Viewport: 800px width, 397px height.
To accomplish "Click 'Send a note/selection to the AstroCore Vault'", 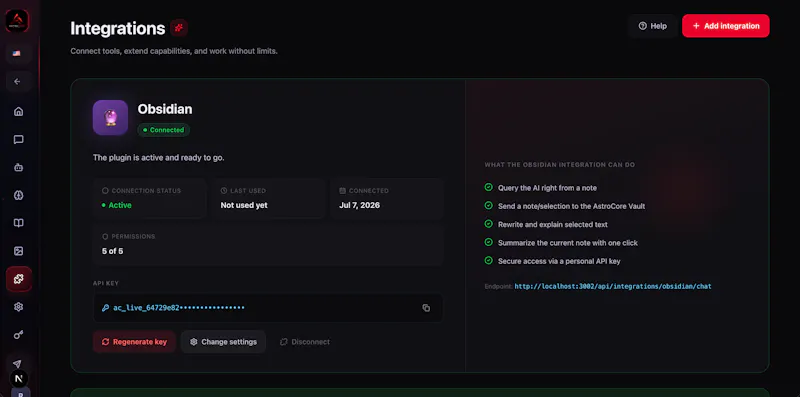I will click(571, 206).
